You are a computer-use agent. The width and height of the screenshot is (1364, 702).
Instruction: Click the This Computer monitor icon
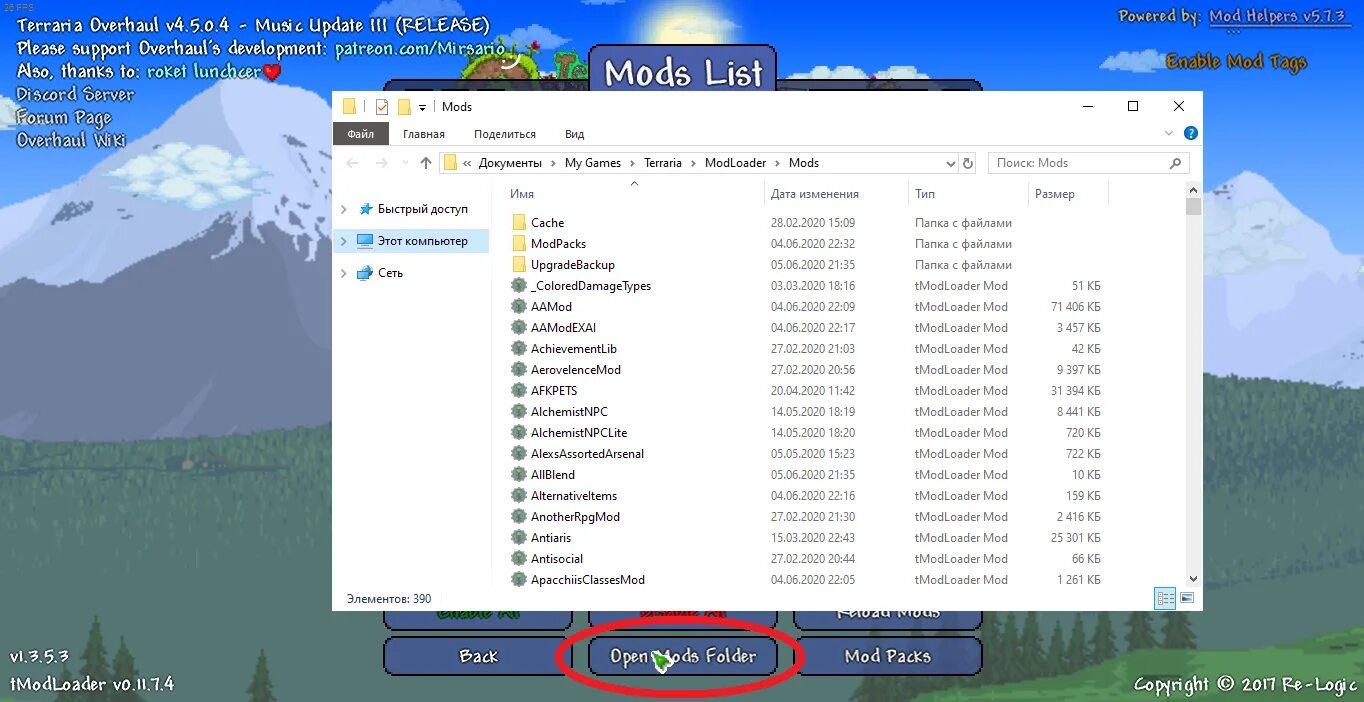364,241
